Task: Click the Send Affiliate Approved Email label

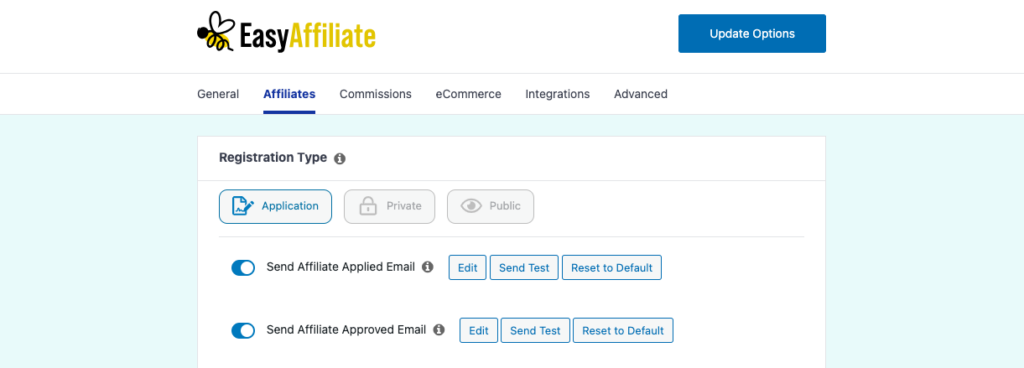Action: pyautogui.click(x=346, y=330)
